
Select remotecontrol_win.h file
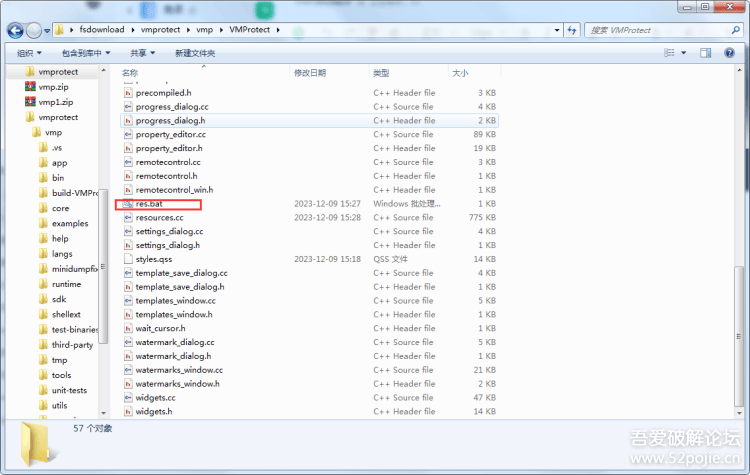[309, 190]
